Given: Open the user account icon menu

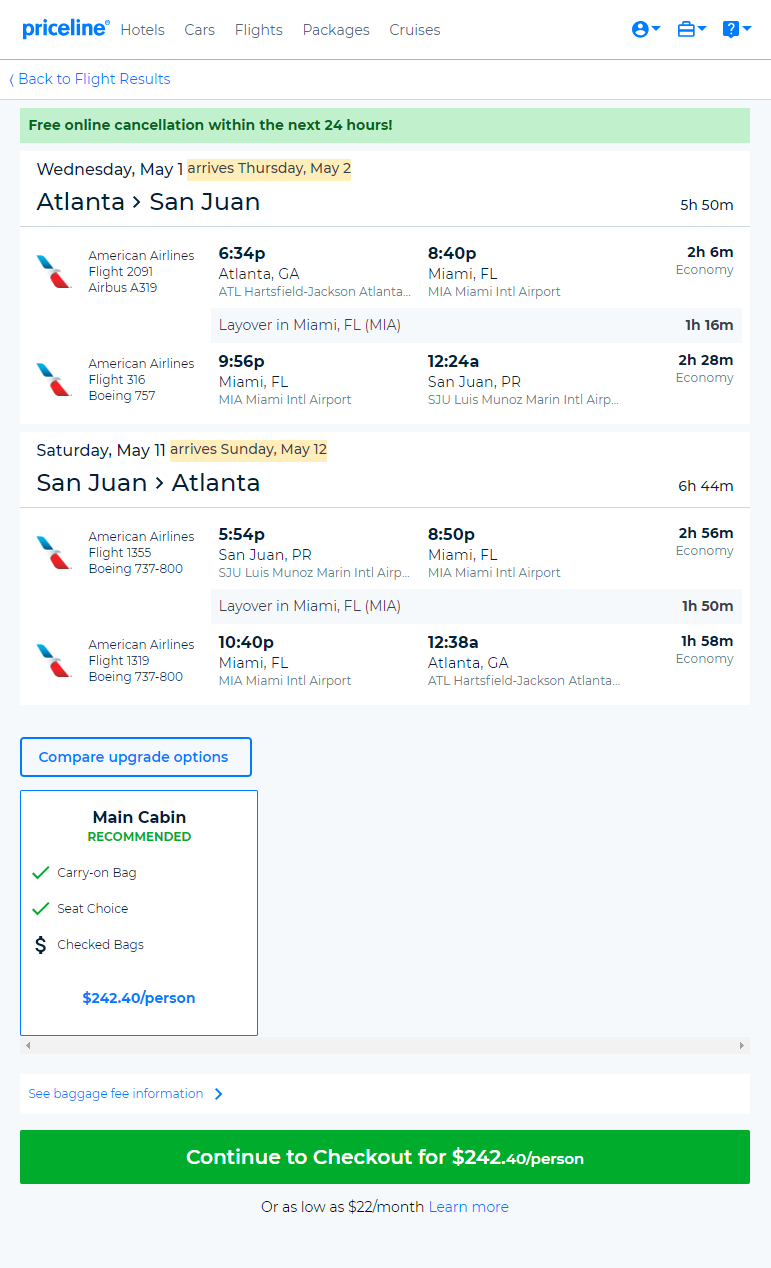Looking at the screenshot, I should [x=646, y=30].
